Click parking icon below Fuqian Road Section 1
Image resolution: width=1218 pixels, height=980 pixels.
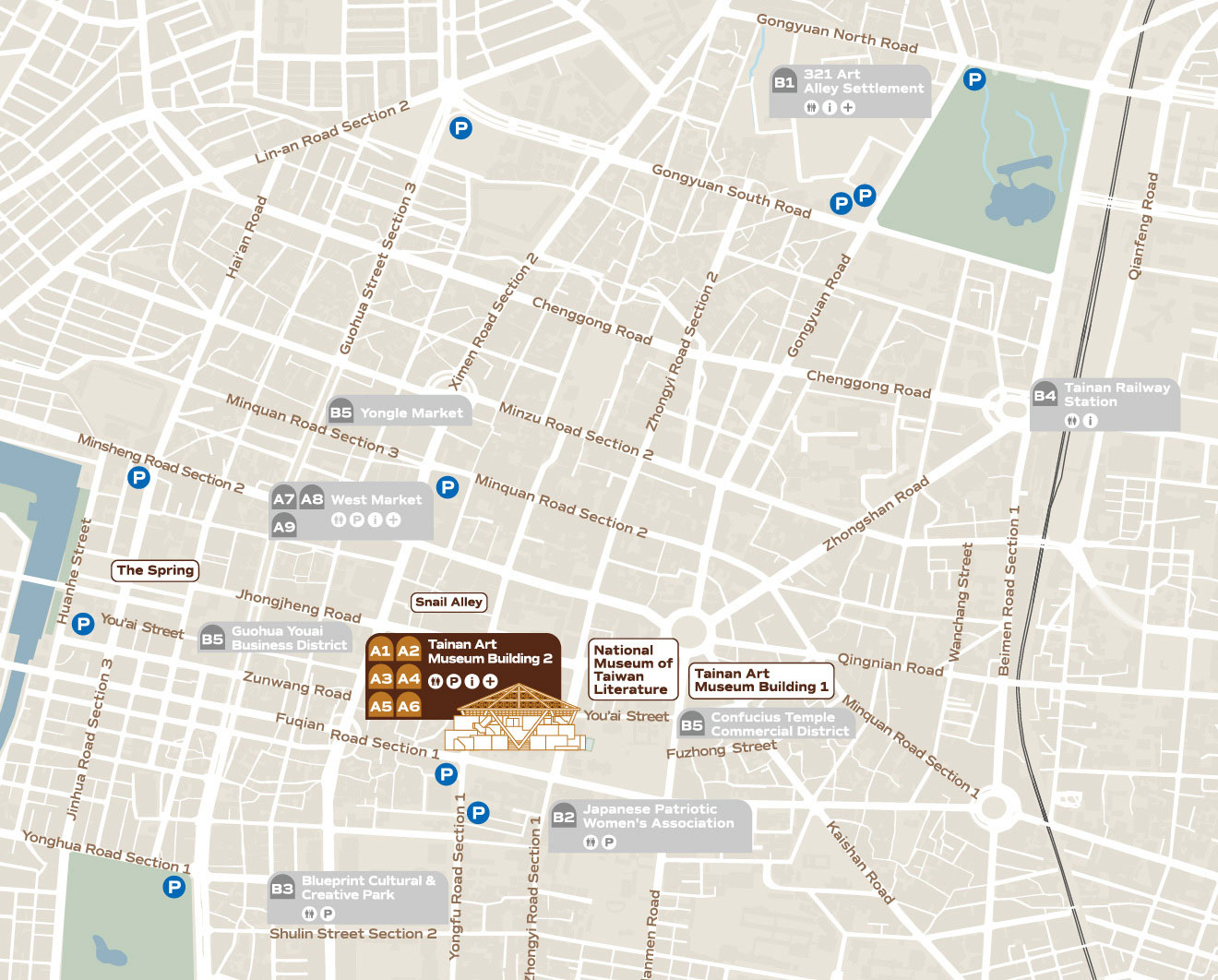point(447,774)
